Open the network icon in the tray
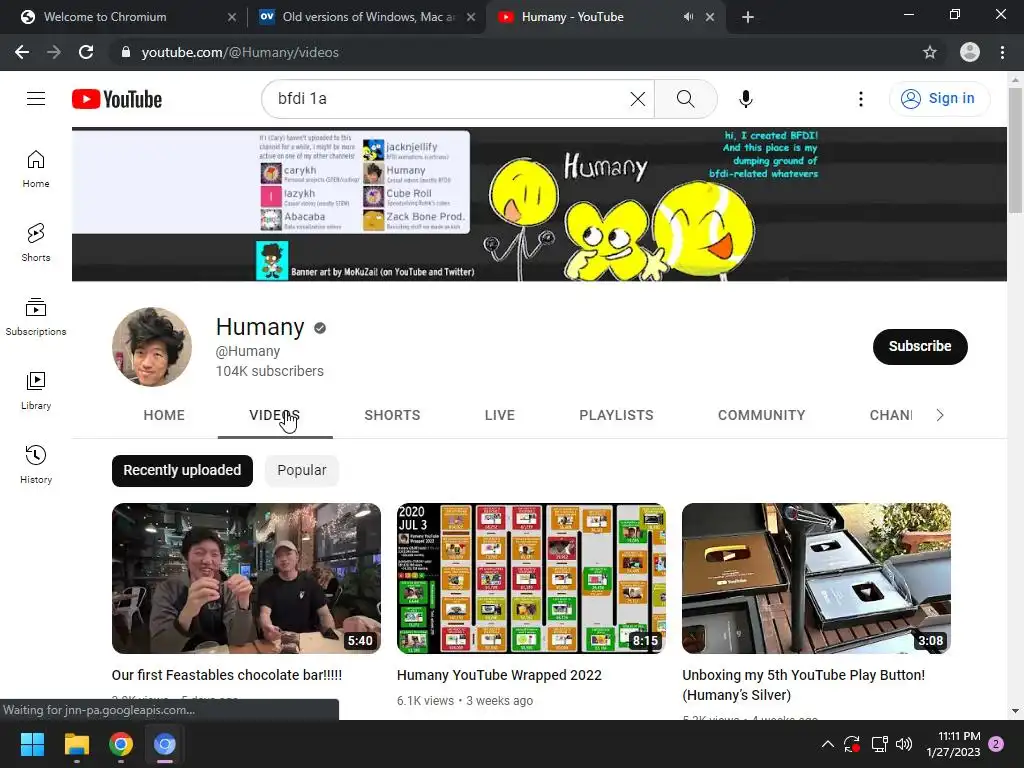Viewport: 1024px width, 768px height. tap(879, 744)
